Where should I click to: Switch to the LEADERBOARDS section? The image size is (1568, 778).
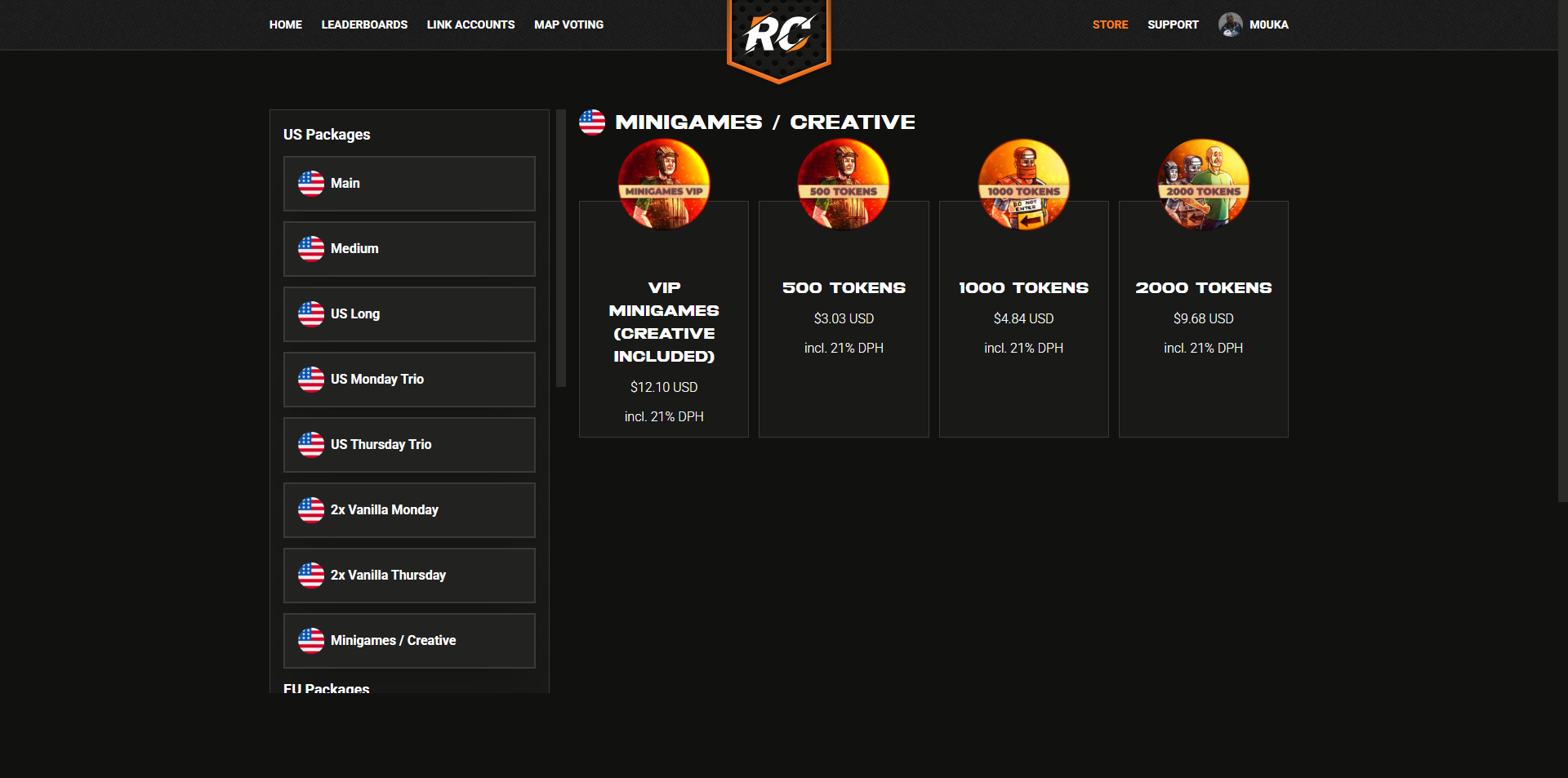(364, 24)
